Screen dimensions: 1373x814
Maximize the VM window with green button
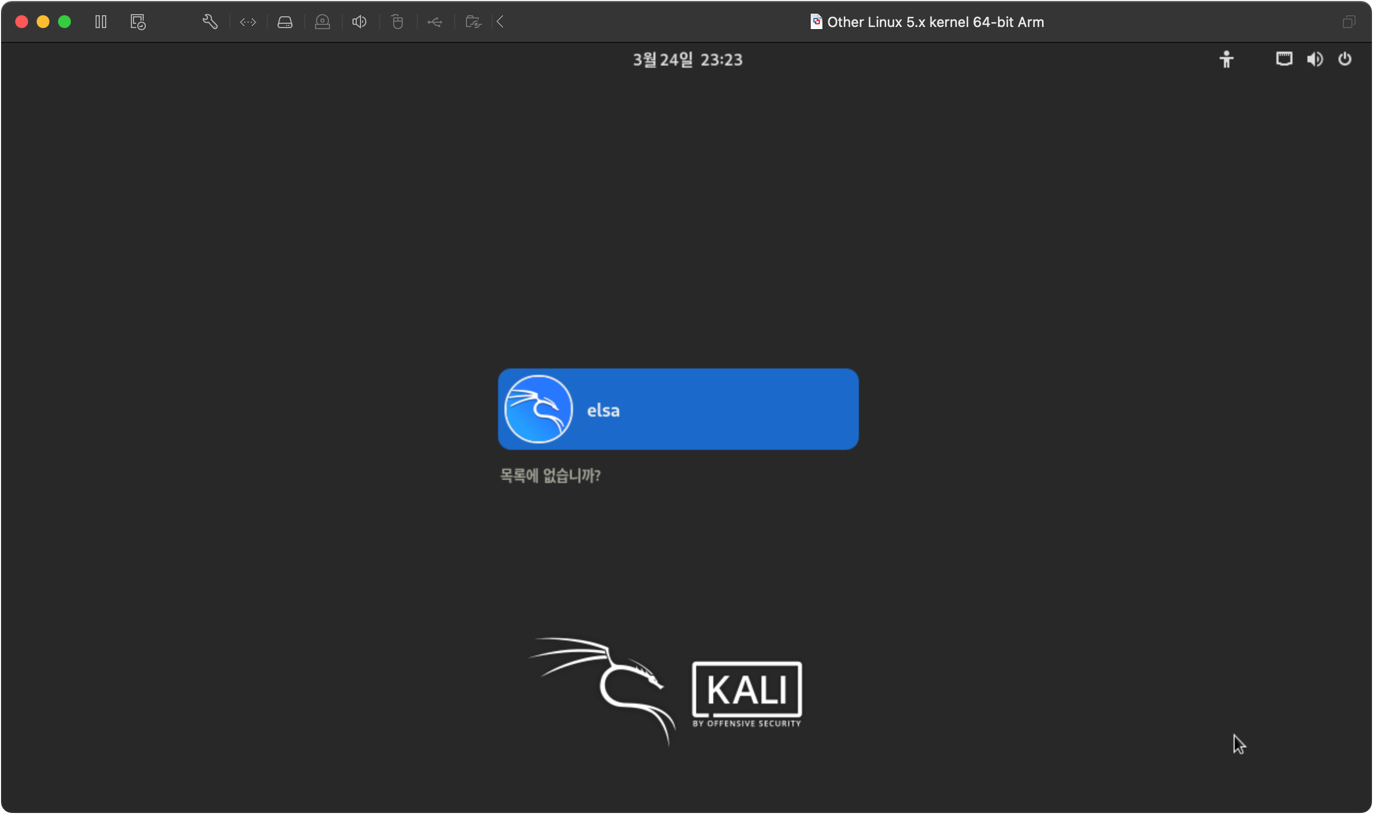tap(65, 22)
